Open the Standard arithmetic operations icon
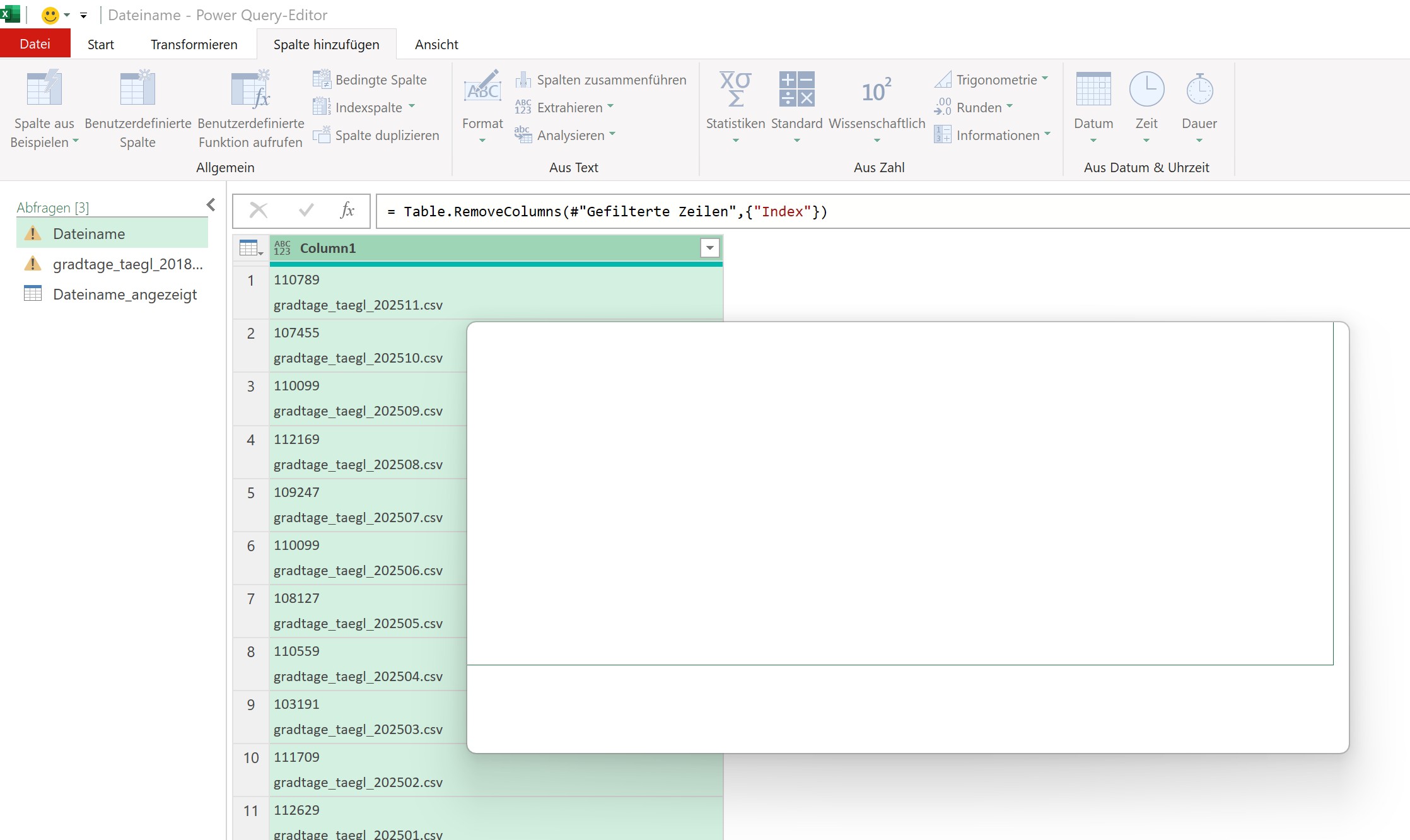 coord(796,88)
